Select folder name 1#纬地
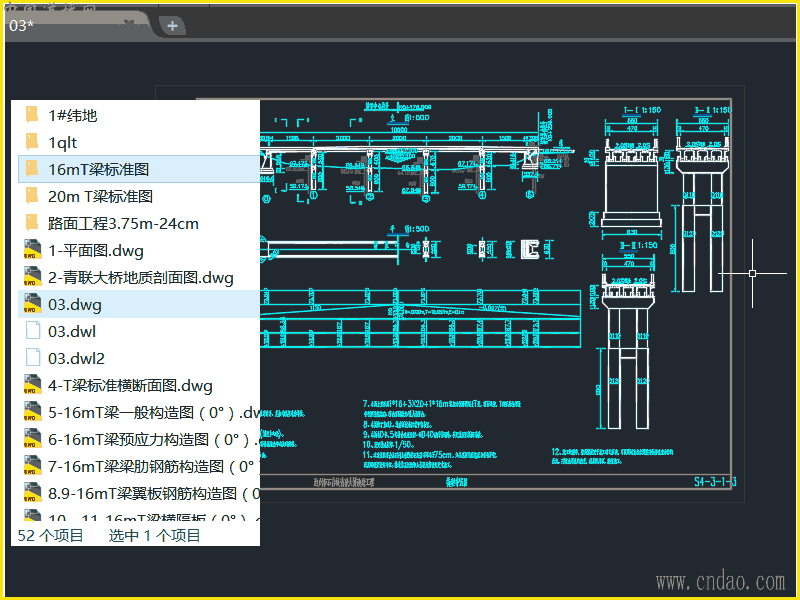 point(72,115)
